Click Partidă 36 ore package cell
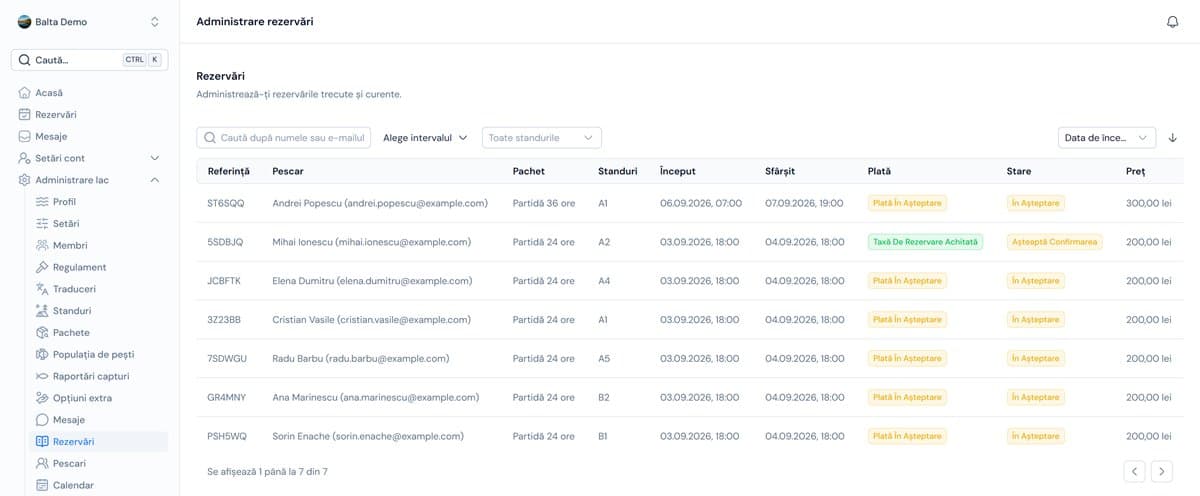Viewport: 1200px width, 496px height. click(543, 203)
